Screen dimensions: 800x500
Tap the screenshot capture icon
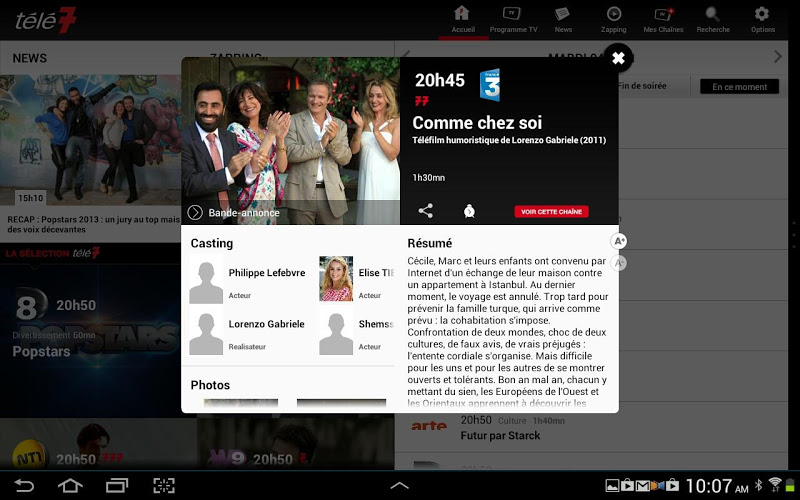(x=164, y=485)
